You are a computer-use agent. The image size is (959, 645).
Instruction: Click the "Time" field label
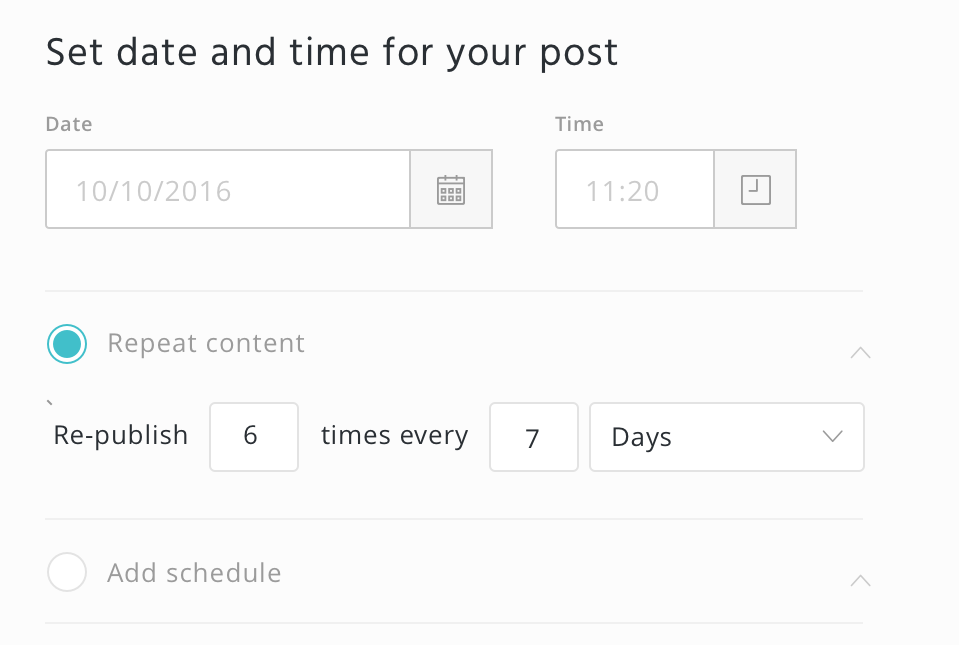point(579,125)
